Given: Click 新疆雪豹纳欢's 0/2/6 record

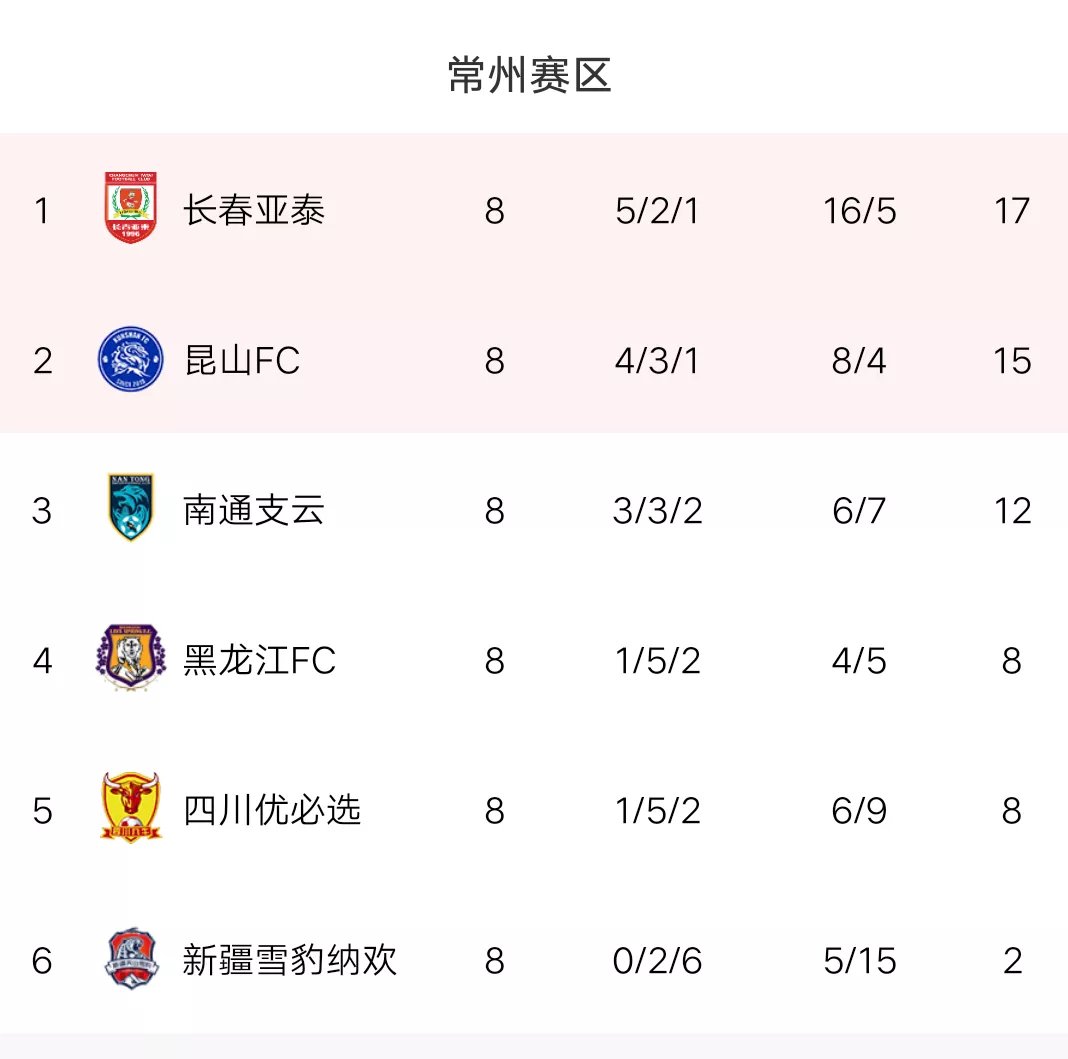Looking at the screenshot, I should coord(658,961).
